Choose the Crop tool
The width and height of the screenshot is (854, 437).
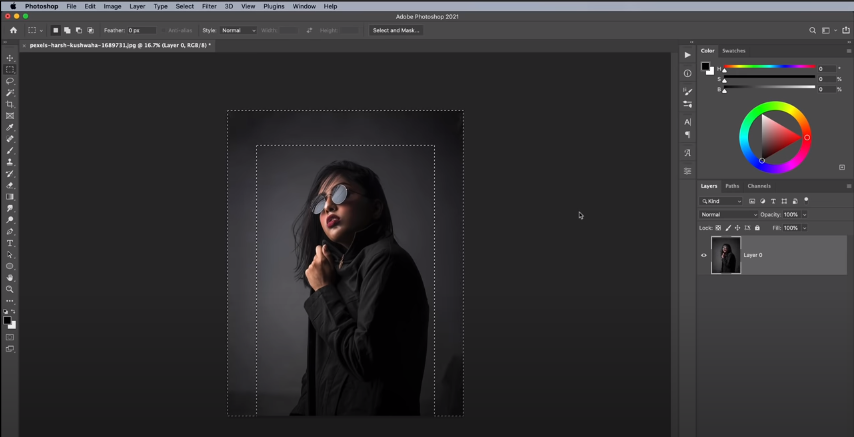10,104
